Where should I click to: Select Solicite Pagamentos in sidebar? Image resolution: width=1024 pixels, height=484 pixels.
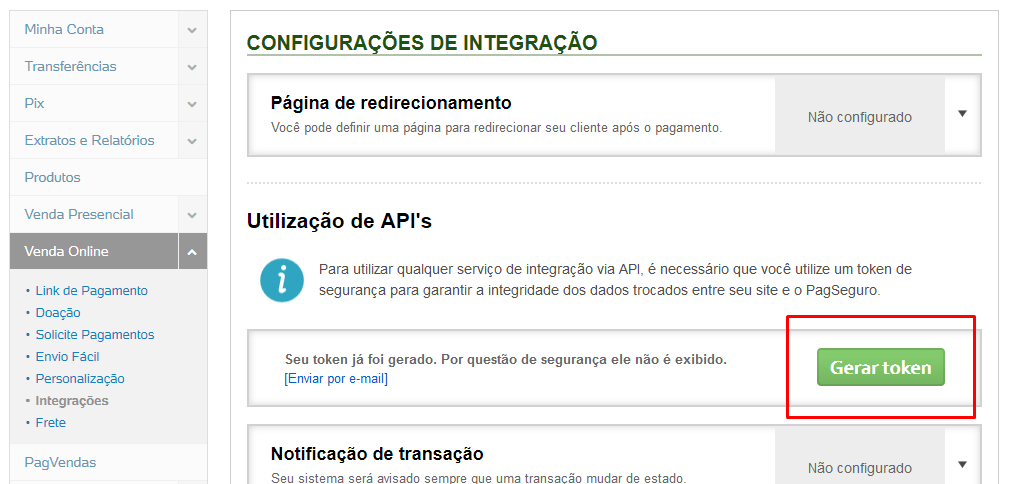click(x=95, y=335)
